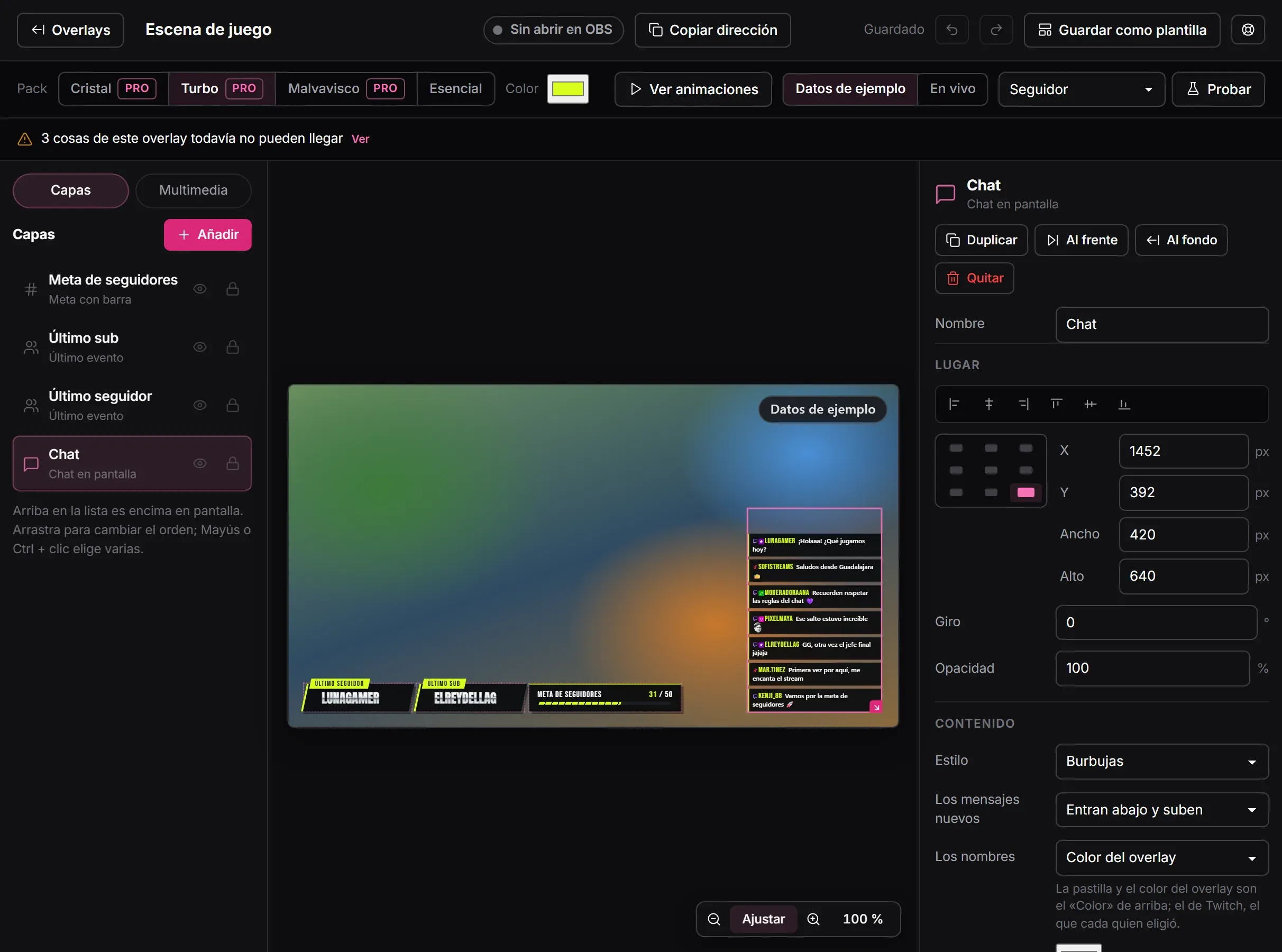
Task: Lock the Chat layer
Action: click(233, 463)
